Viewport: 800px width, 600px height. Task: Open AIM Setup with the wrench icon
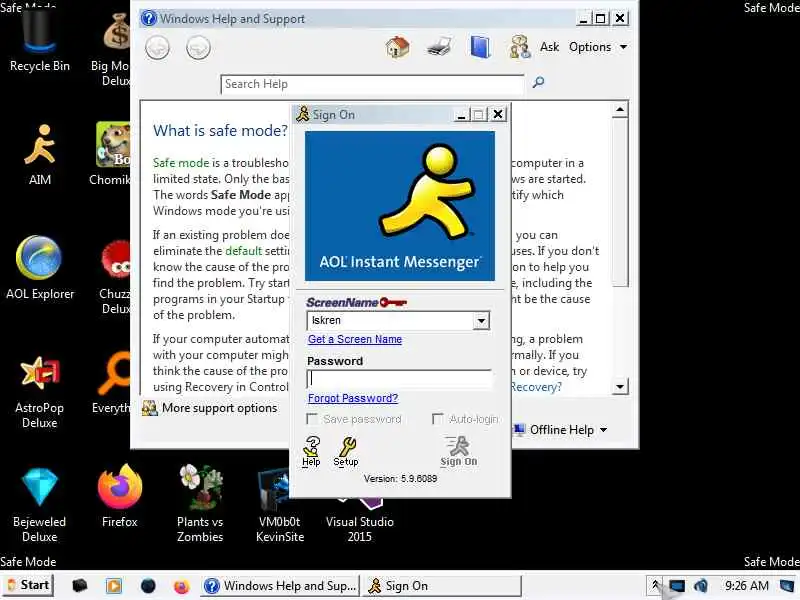coord(346,452)
